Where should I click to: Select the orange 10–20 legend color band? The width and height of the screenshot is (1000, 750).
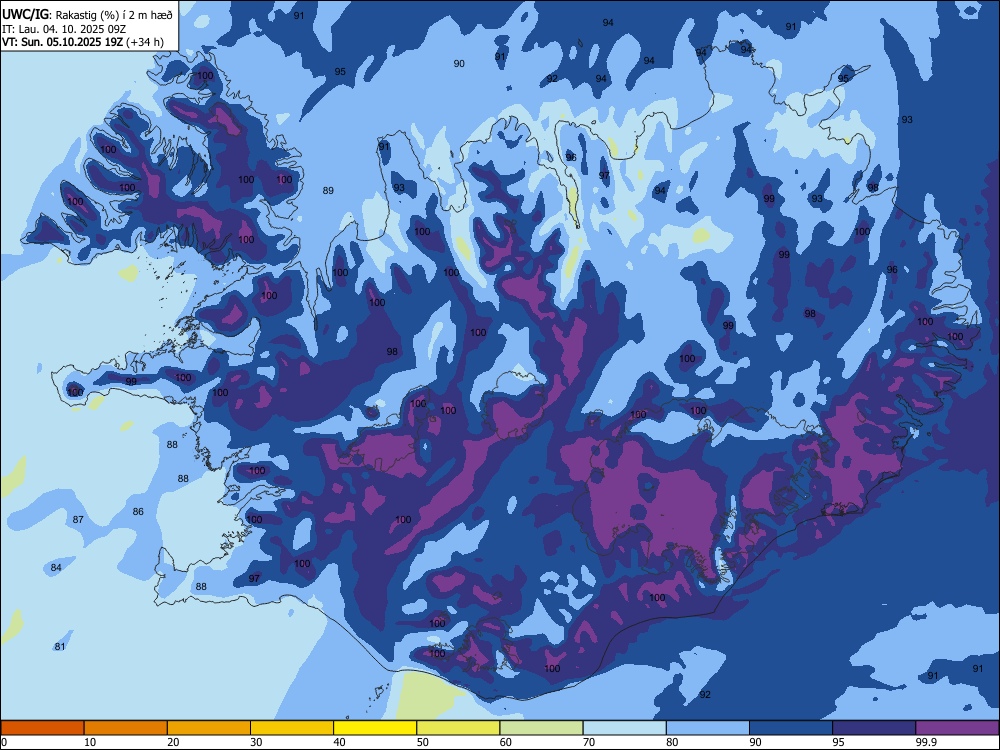pos(126,728)
